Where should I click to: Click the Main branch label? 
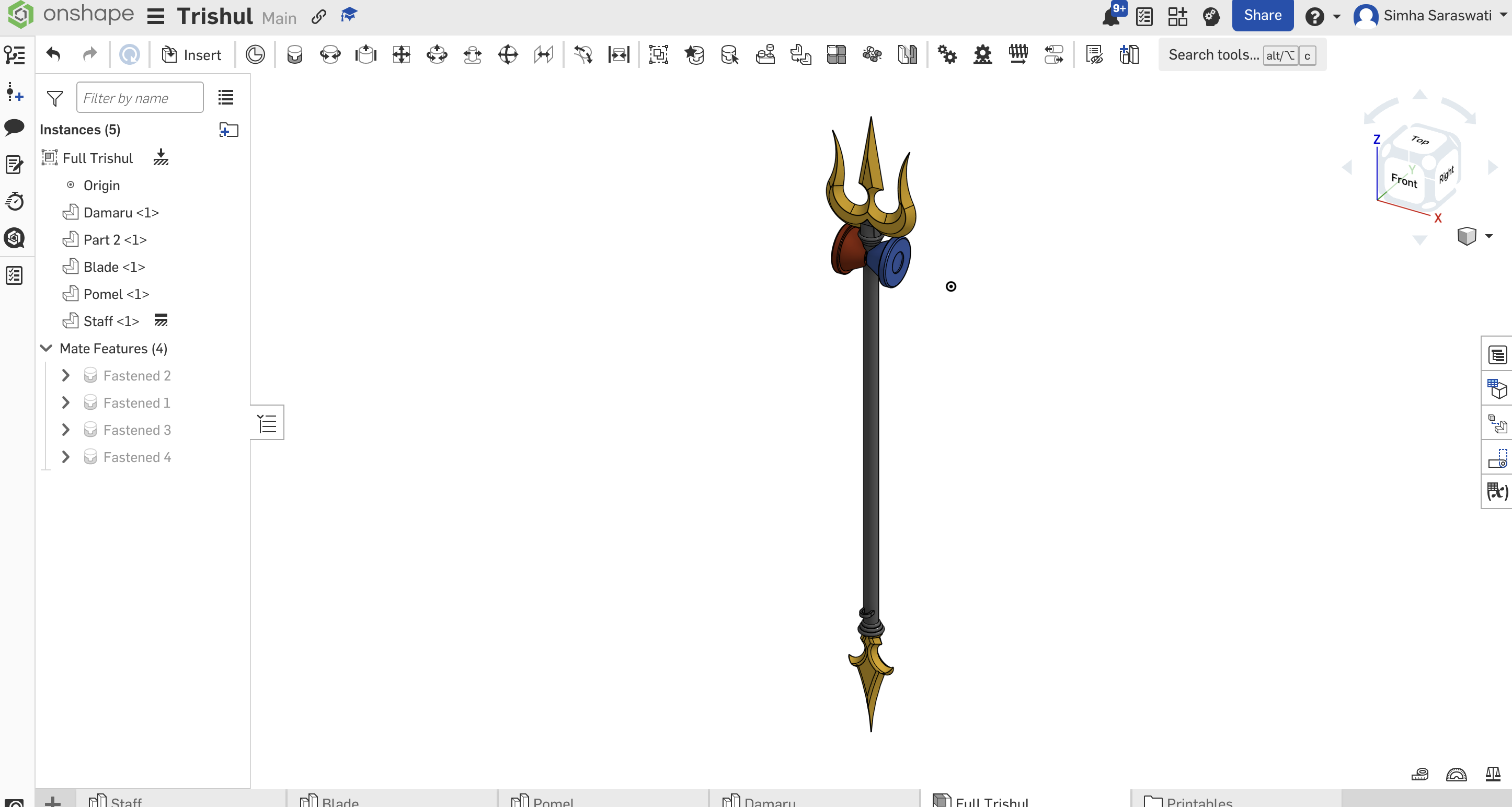click(x=279, y=18)
